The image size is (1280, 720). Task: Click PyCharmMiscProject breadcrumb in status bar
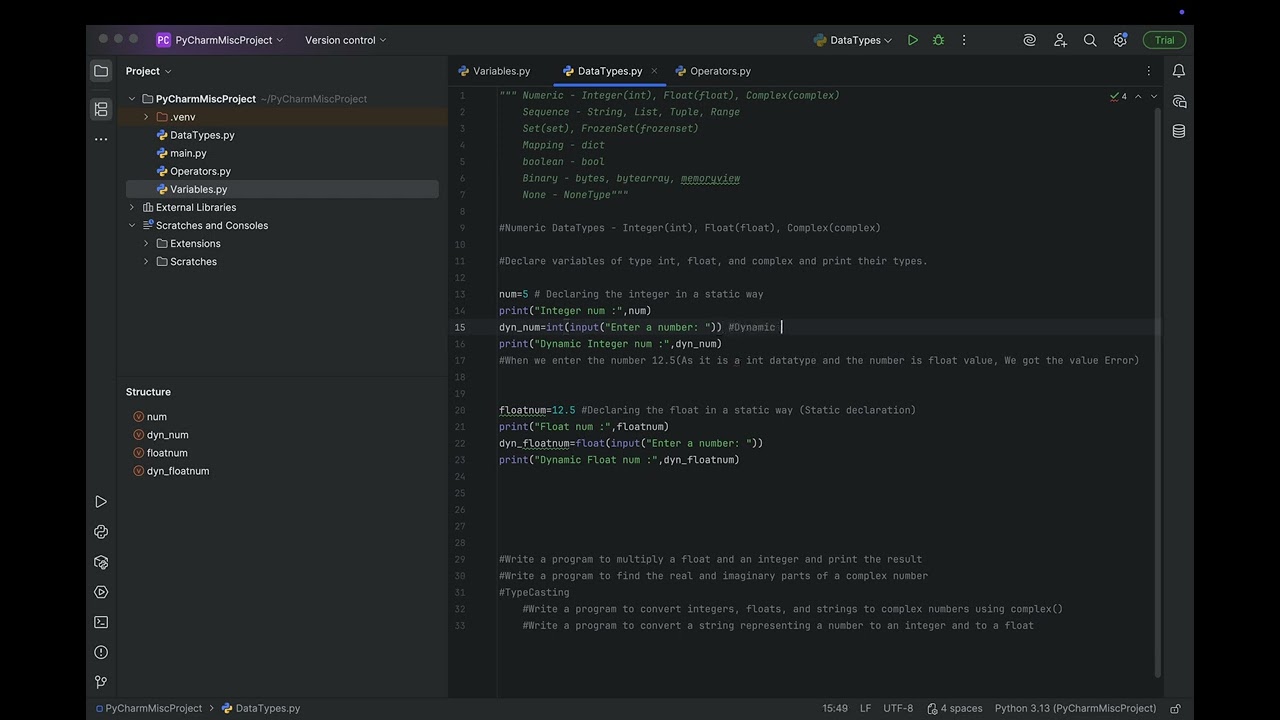[148, 708]
